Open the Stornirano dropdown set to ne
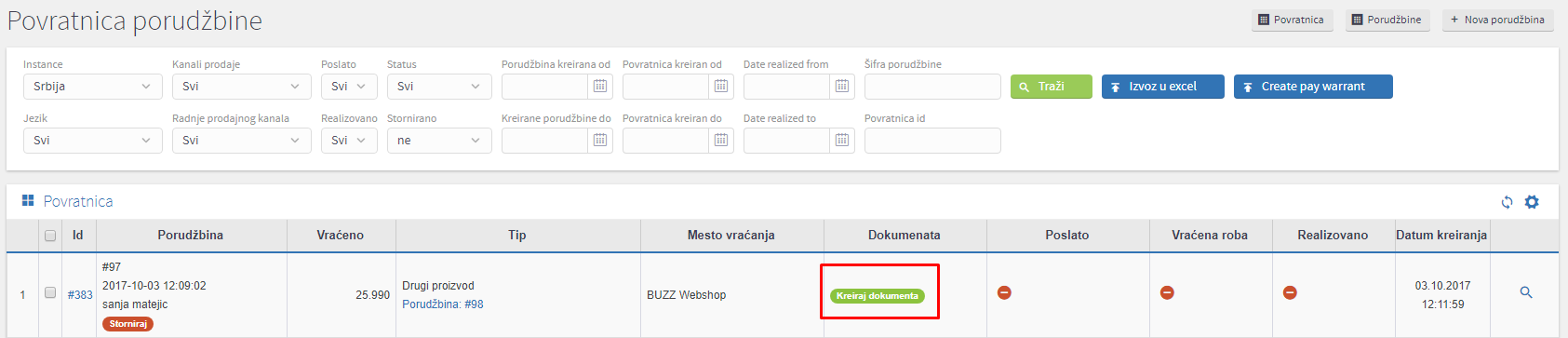Image resolution: width=1568 pixels, height=338 pixels. point(439,141)
